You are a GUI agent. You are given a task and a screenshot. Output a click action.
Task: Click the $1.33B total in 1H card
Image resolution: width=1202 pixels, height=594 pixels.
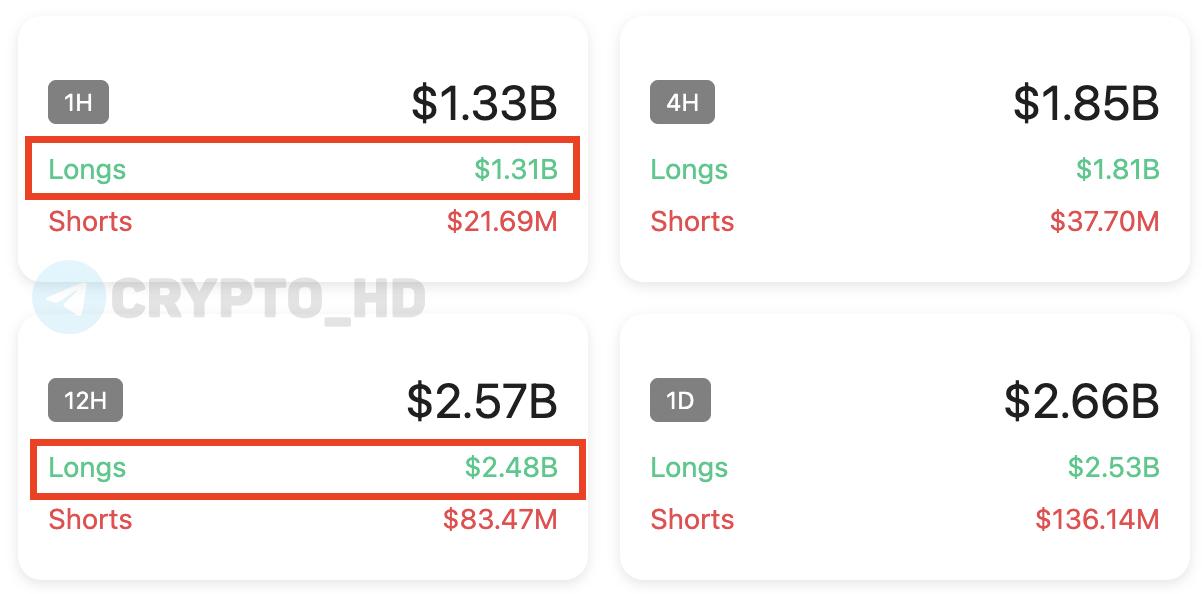[x=484, y=103]
